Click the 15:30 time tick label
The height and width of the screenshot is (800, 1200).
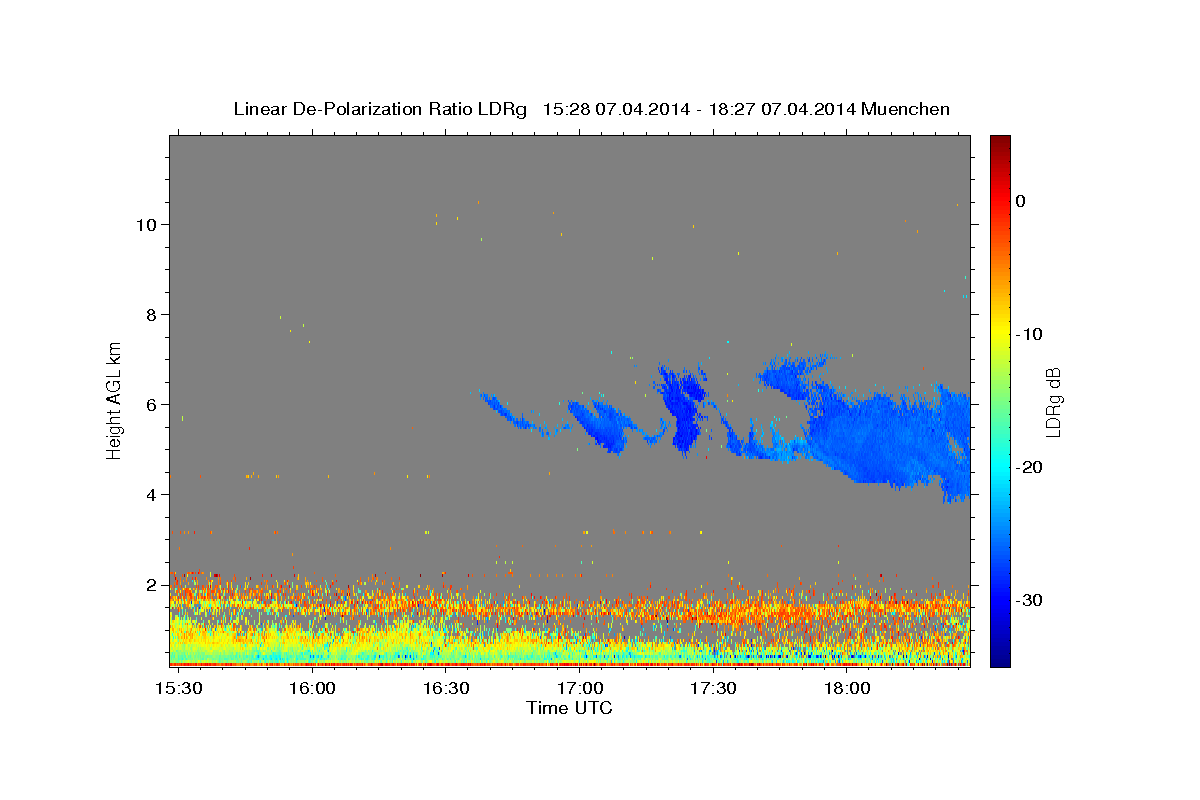click(x=177, y=689)
